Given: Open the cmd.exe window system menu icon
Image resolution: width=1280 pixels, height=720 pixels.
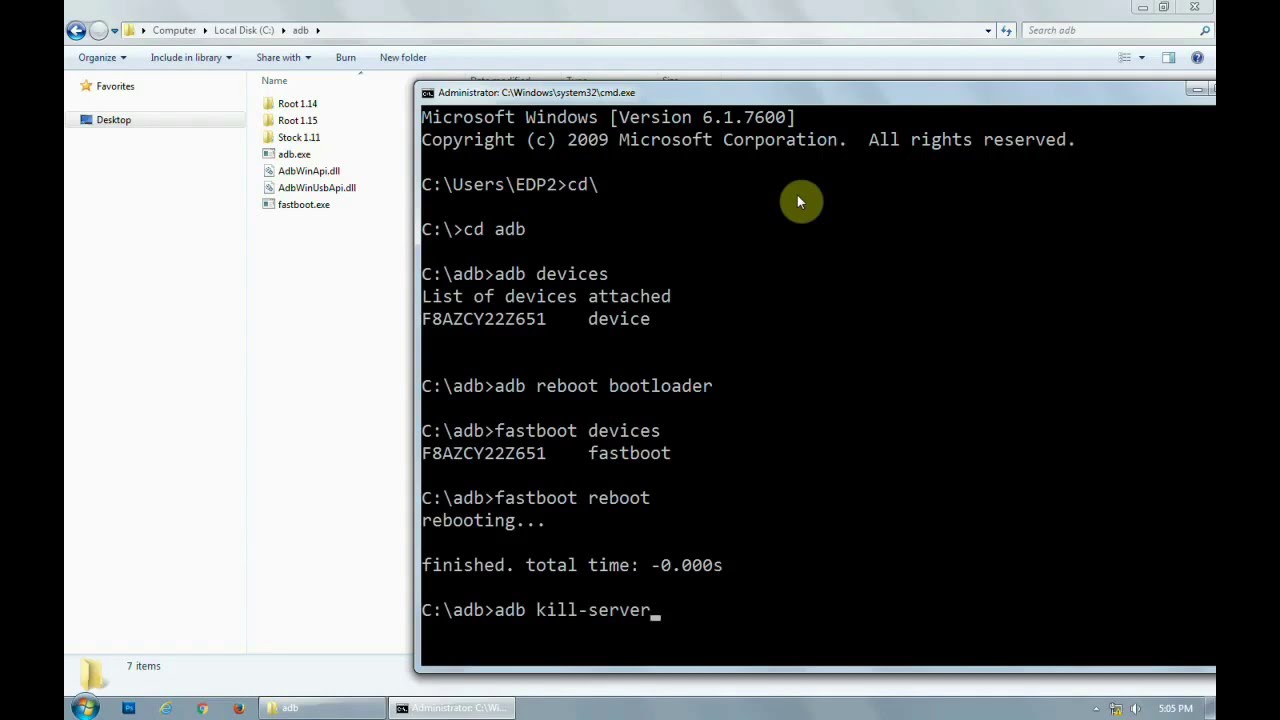Looking at the screenshot, I should point(428,93).
